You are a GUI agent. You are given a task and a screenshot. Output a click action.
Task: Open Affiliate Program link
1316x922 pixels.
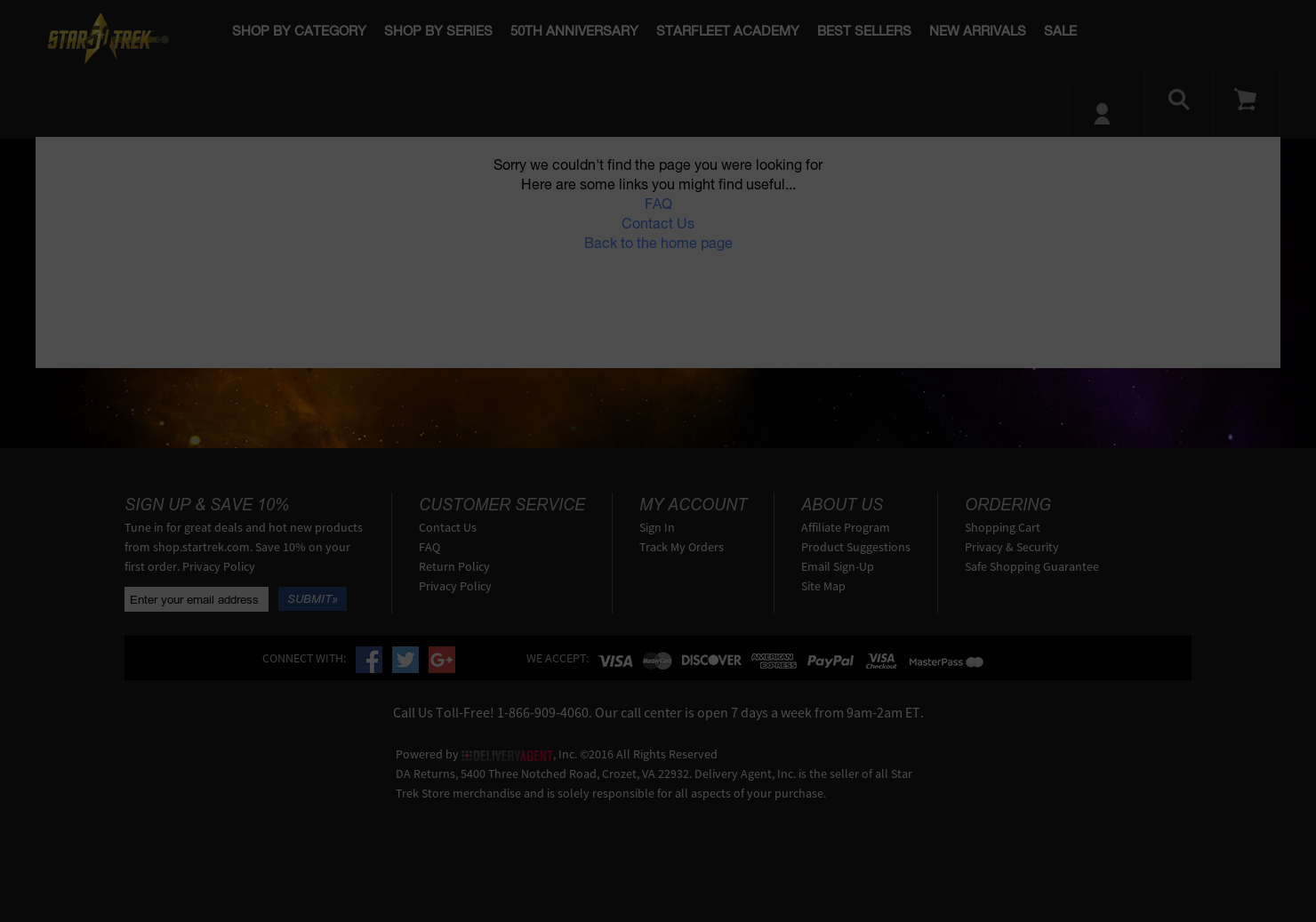845,527
